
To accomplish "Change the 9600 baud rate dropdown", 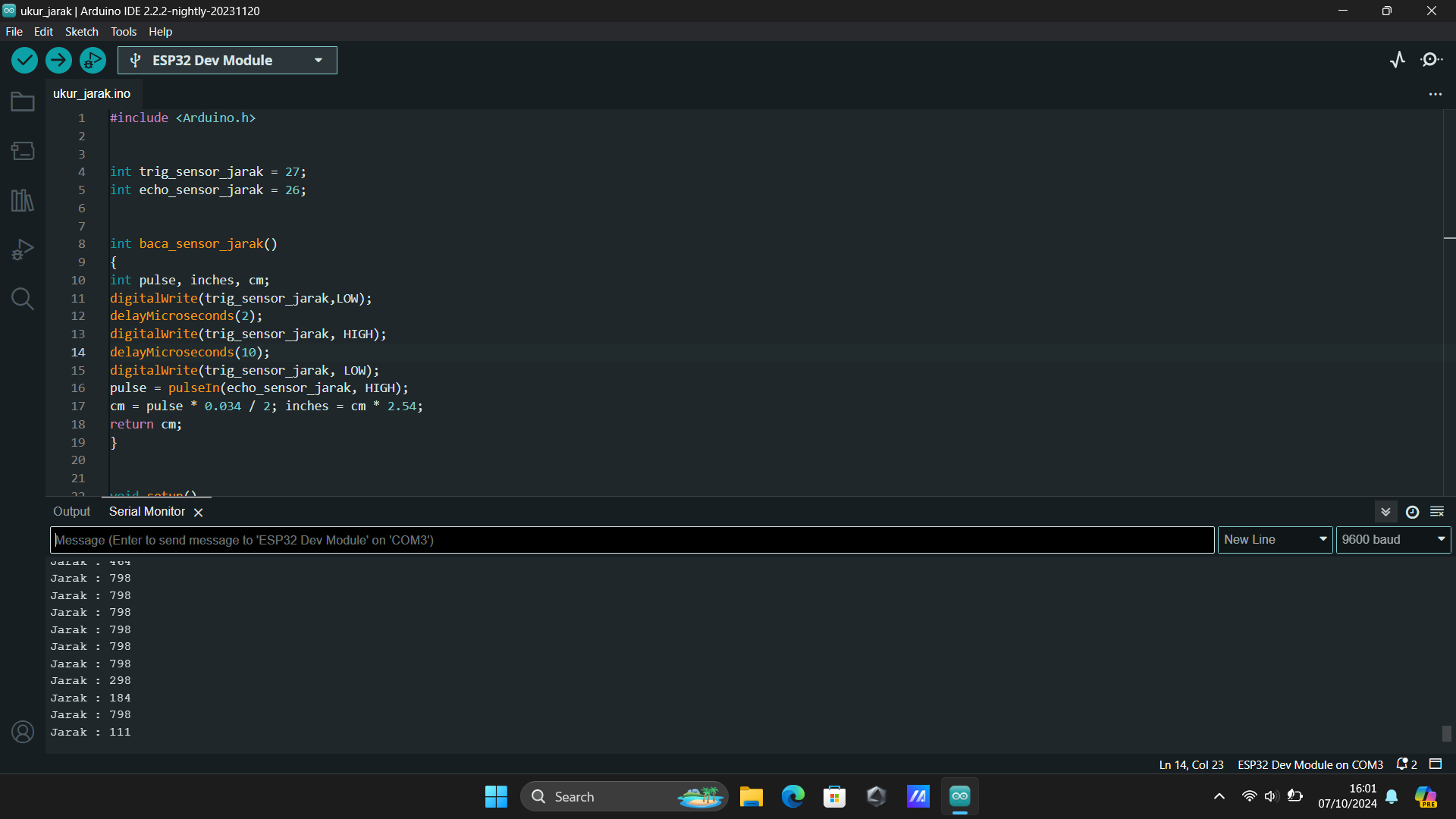I will tap(1393, 539).
